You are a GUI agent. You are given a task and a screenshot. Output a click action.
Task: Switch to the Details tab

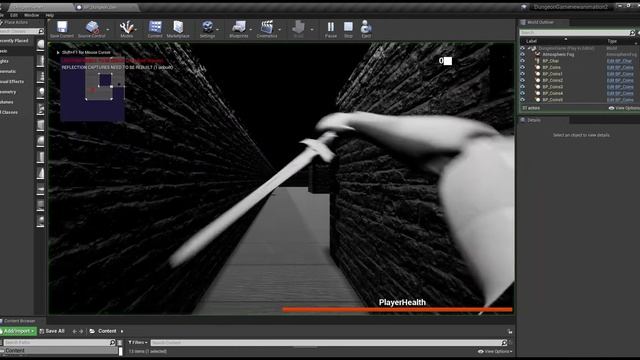click(x=533, y=120)
